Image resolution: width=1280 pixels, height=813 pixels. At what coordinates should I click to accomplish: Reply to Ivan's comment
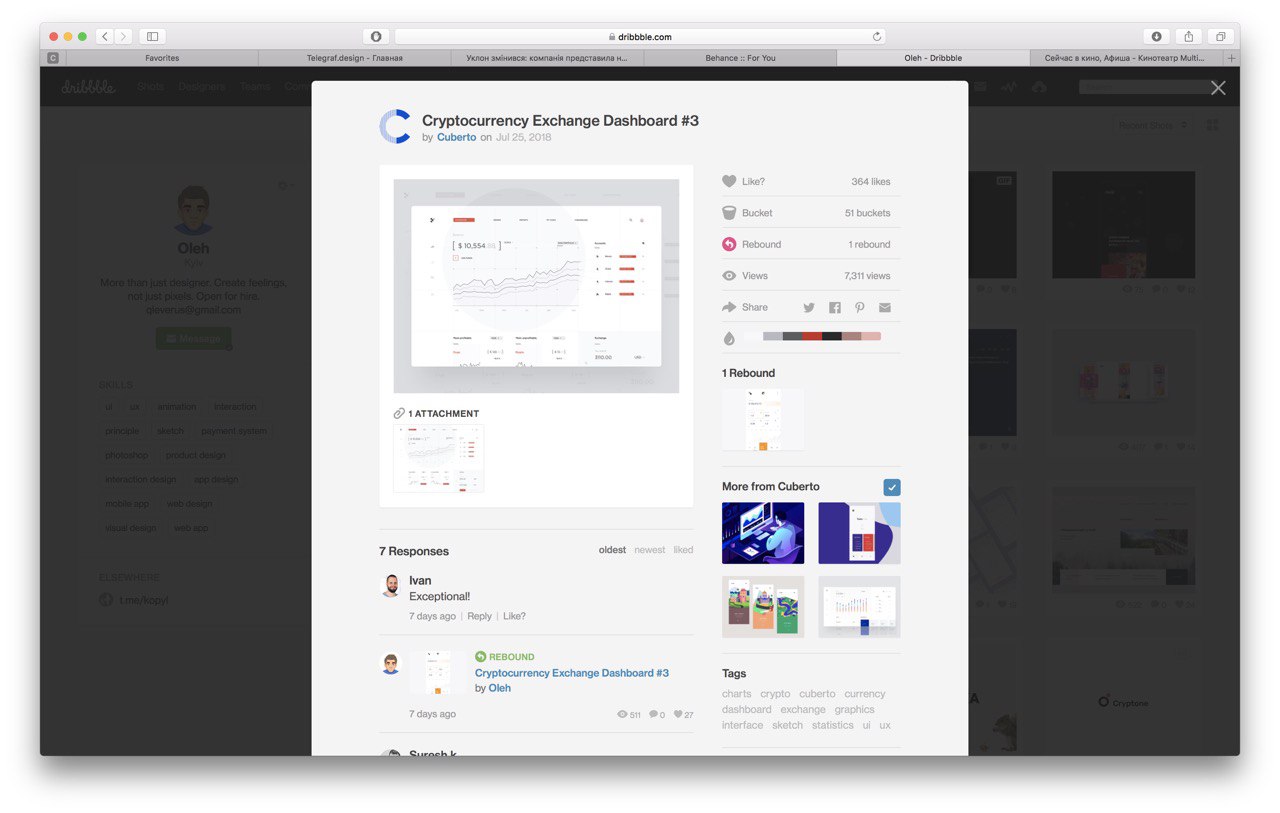pos(479,616)
